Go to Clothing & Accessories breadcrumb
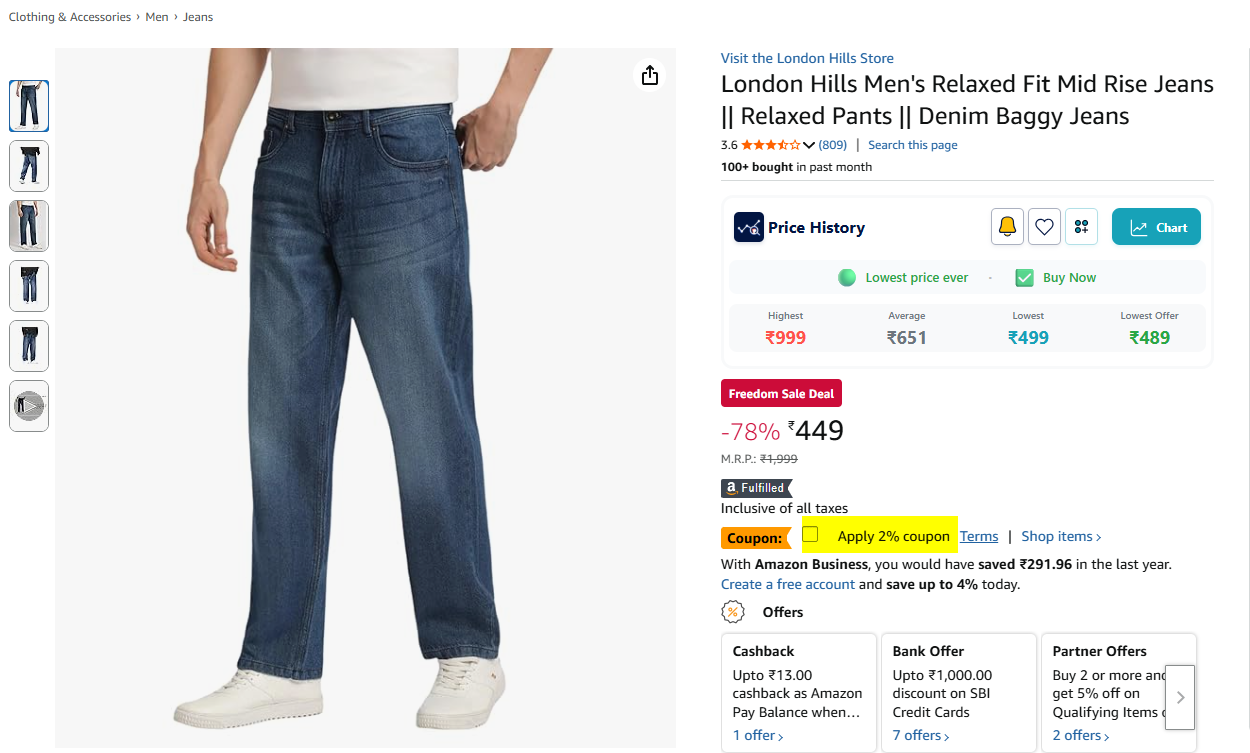Viewport: 1250px width, 753px height. (x=70, y=17)
